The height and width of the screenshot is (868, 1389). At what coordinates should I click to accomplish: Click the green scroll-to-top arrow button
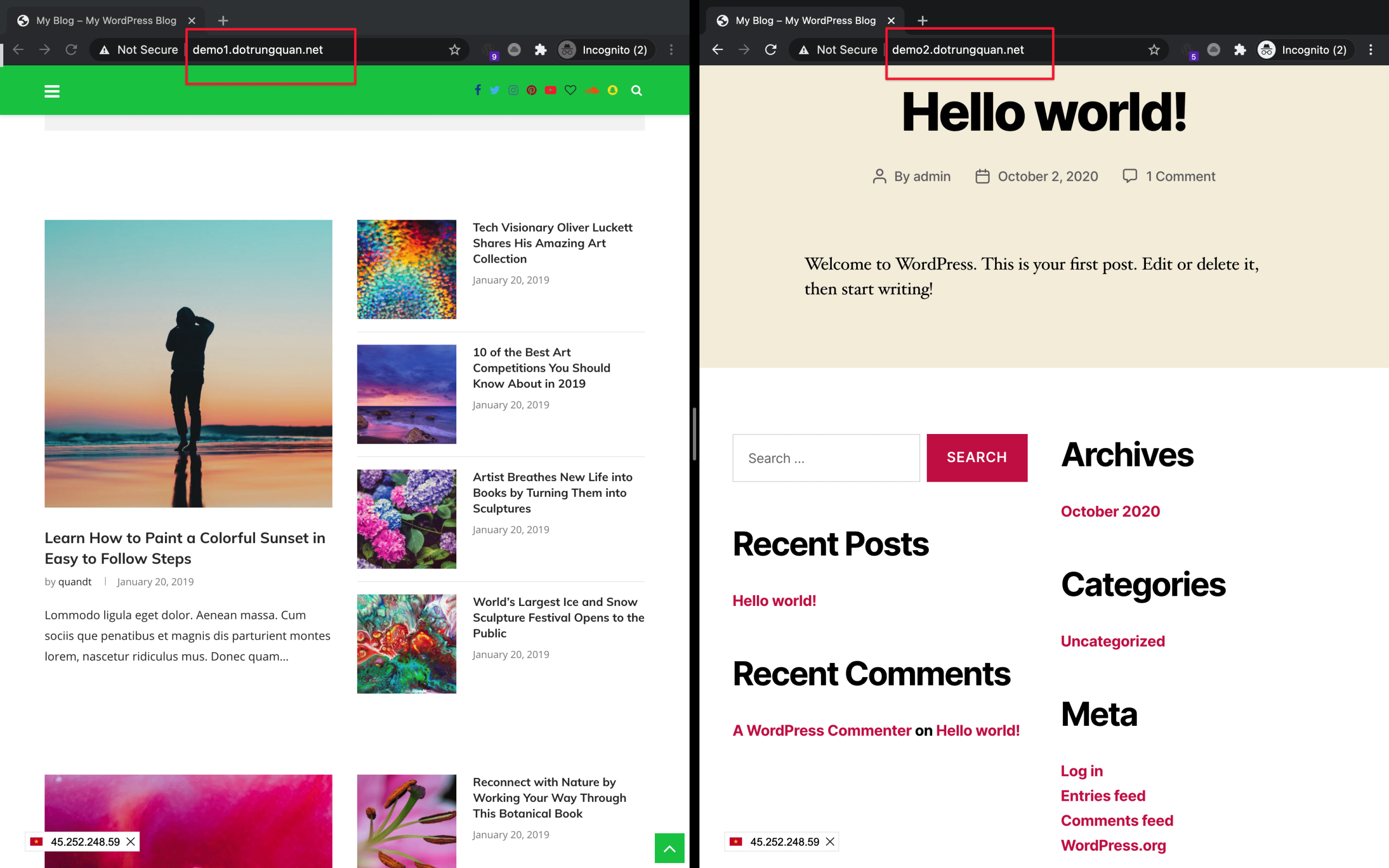pos(669,847)
